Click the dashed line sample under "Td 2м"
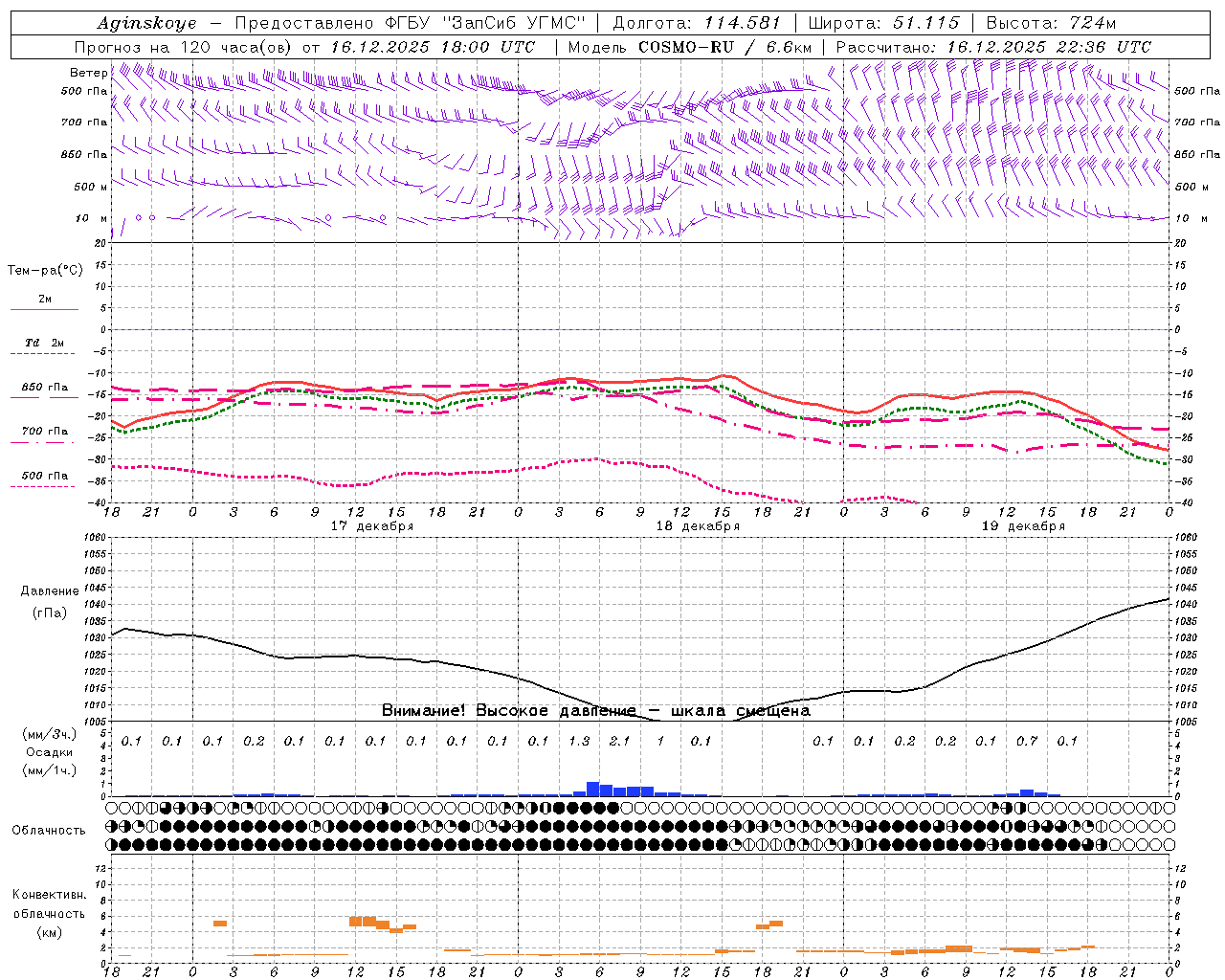The width and height of the screenshot is (1225, 980). (x=42, y=354)
